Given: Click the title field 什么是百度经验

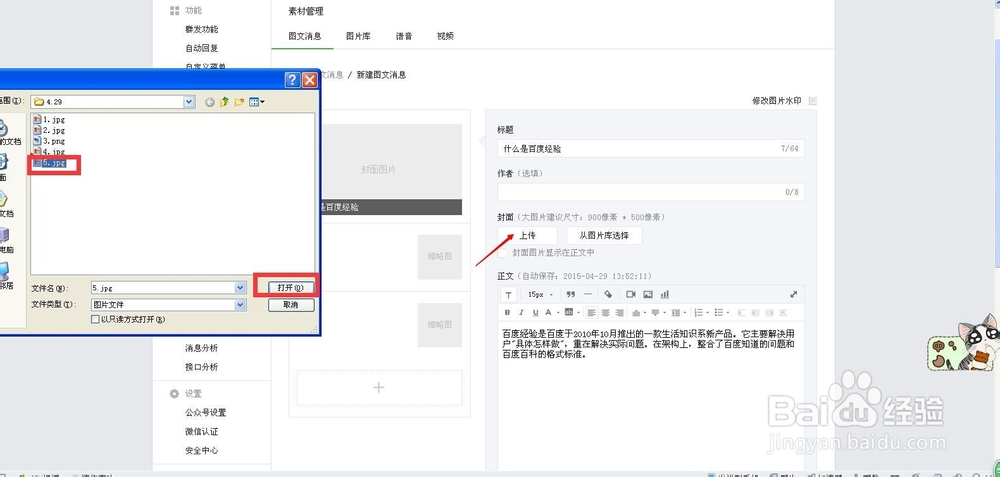Looking at the screenshot, I should click(x=651, y=149).
